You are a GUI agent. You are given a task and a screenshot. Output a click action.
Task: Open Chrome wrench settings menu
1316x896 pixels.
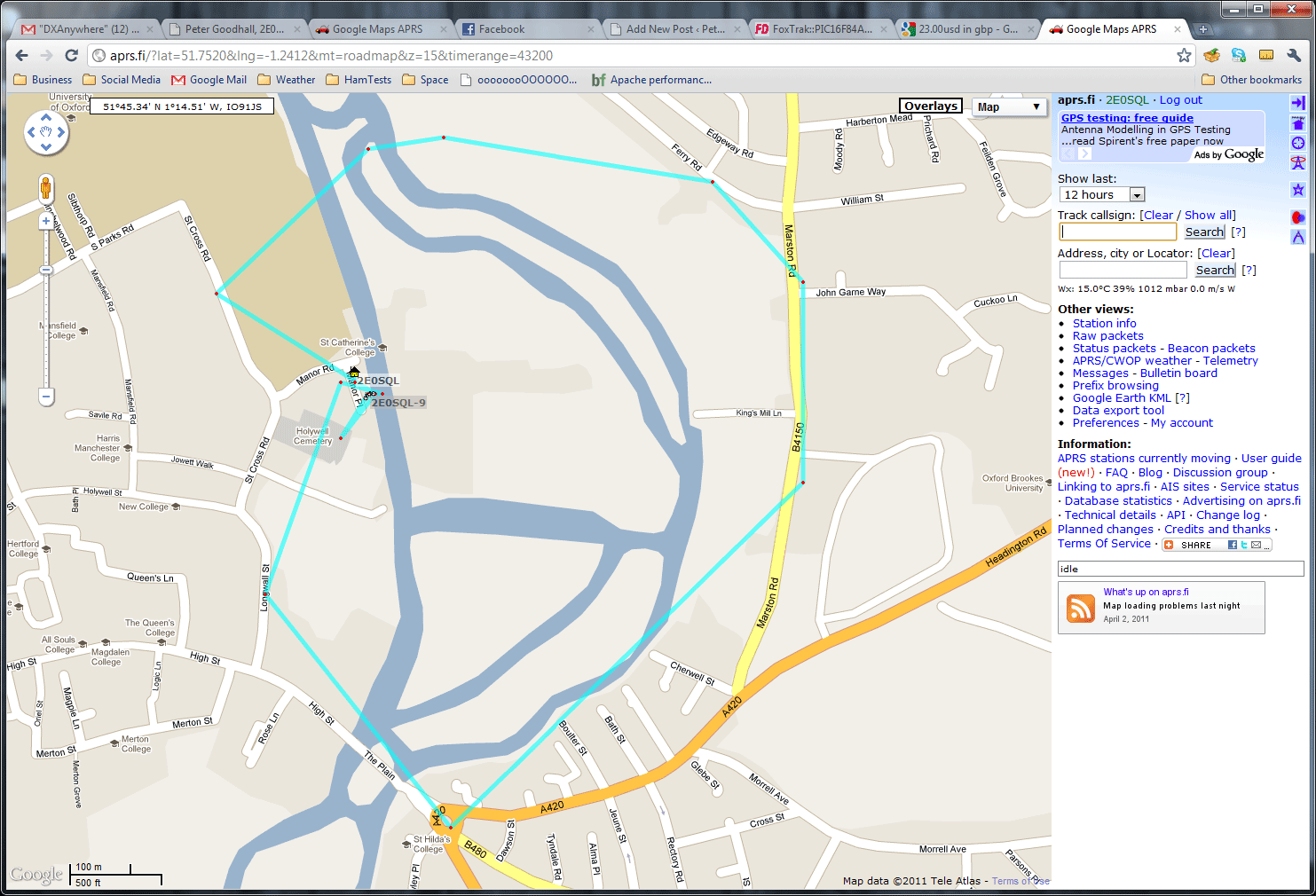point(1293,55)
